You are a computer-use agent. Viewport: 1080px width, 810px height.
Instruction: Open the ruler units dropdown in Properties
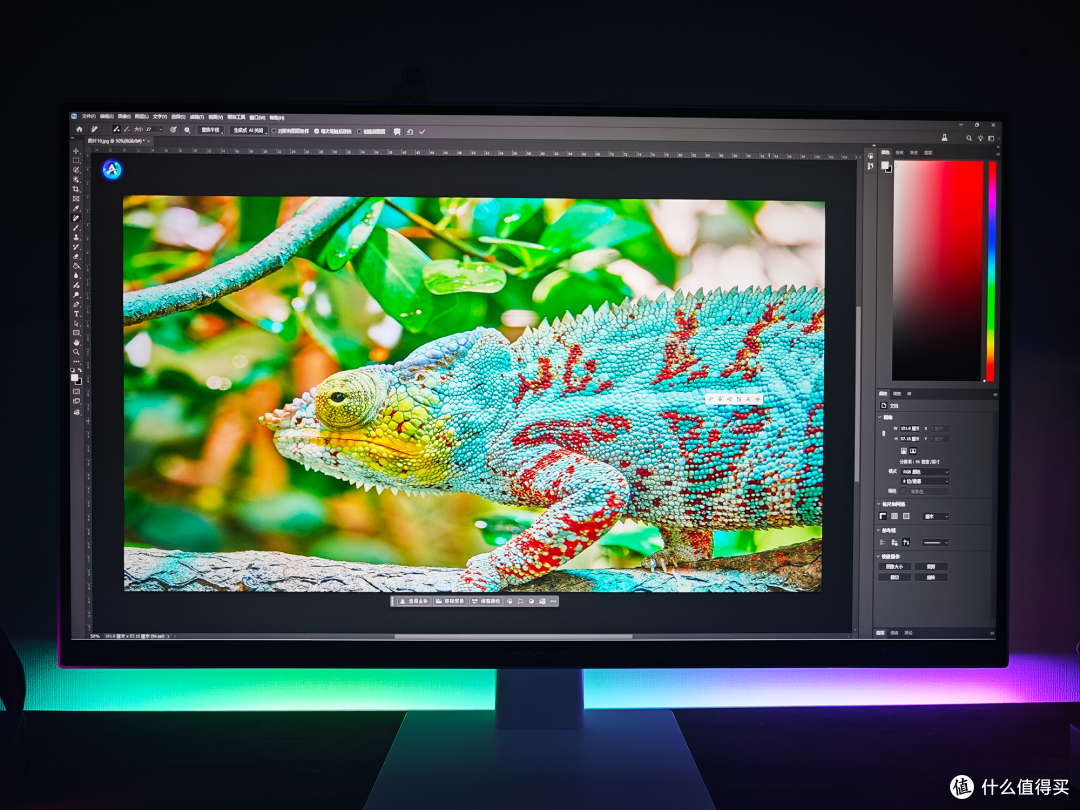point(936,516)
